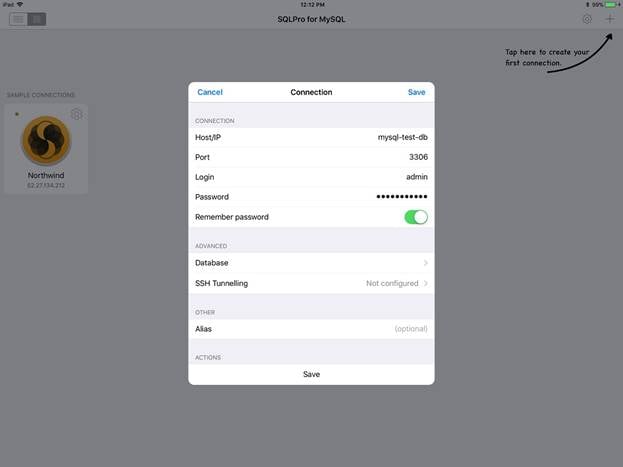This screenshot has width=623, height=467.
Task: Expand the Database row chevron
Action: point(426,263)
